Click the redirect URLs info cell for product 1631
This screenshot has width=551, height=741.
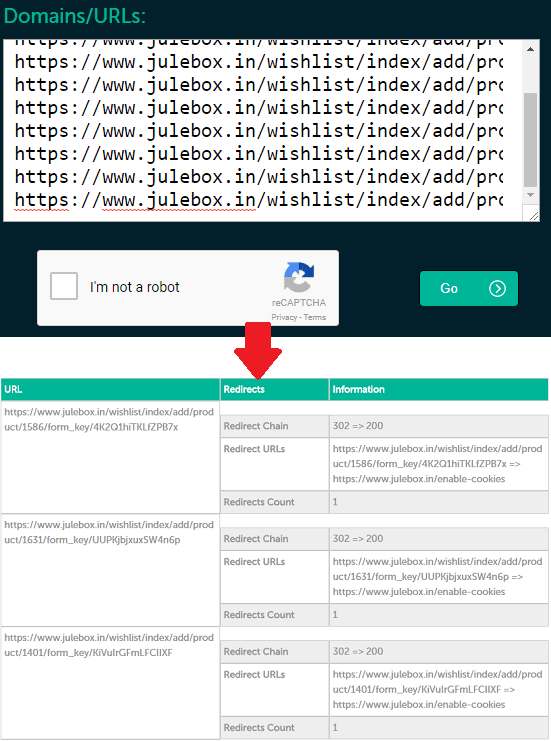pos(439,577)
